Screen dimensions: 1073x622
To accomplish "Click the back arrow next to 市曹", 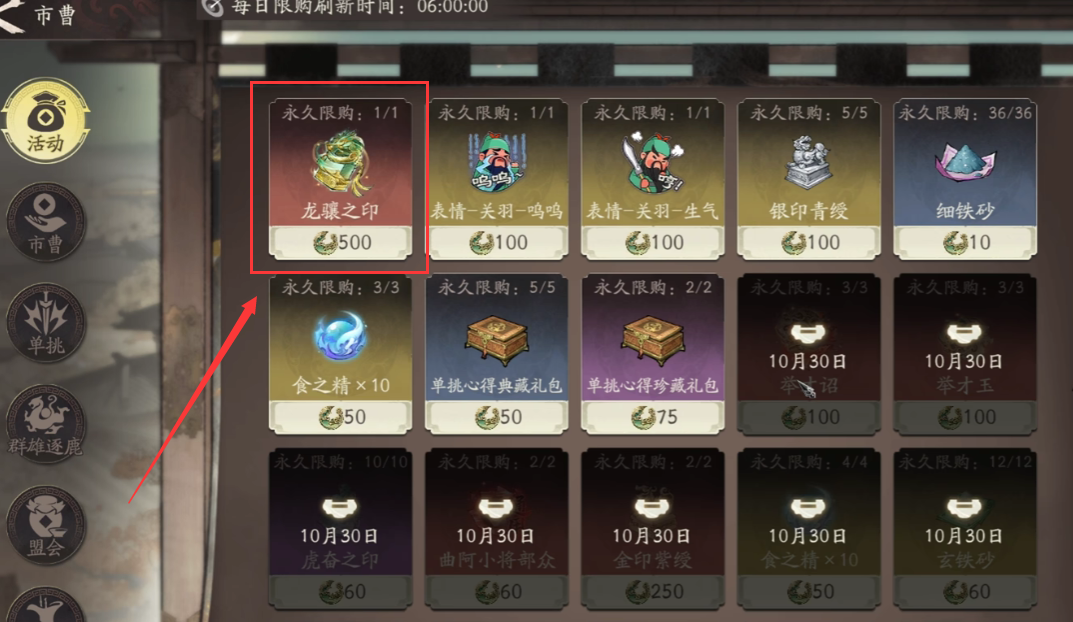I will click(12, 15).
